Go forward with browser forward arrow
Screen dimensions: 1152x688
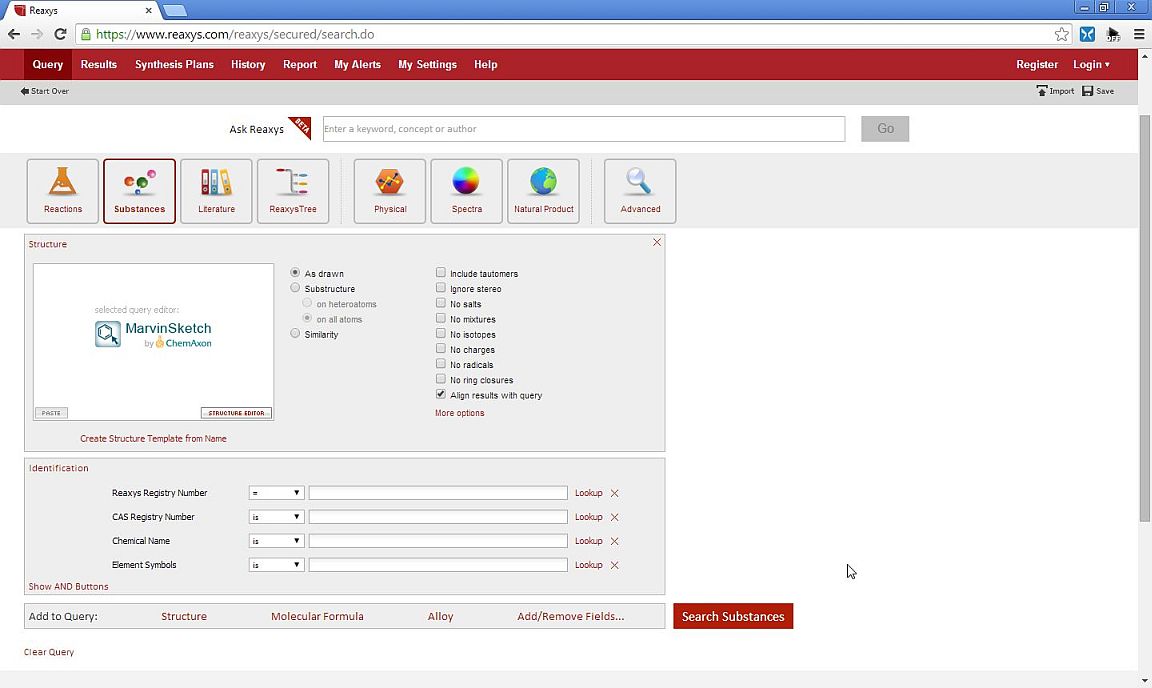pyautogui.click(x=37, y=35)
